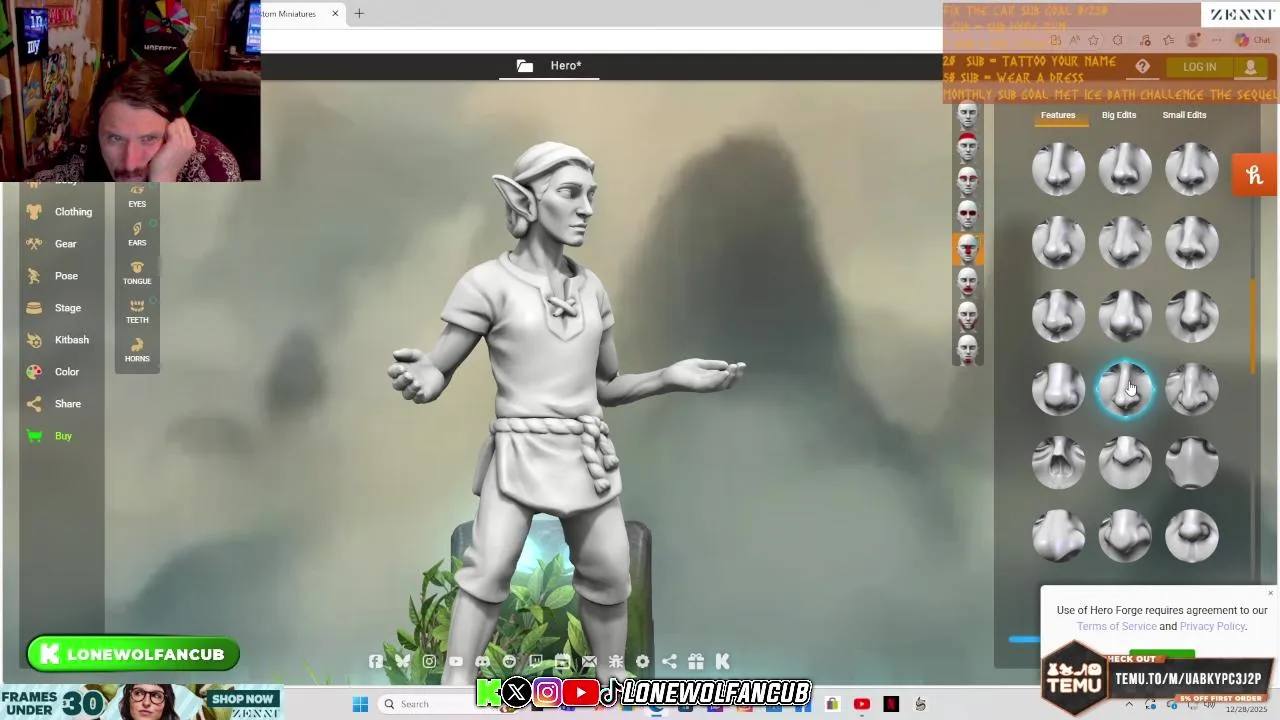
Task: Open the Hero* file folder menu
Action: pos(549,66)
